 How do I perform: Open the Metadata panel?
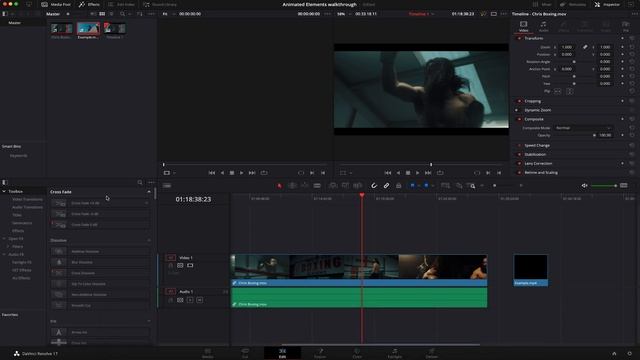[x=573, y=4]
